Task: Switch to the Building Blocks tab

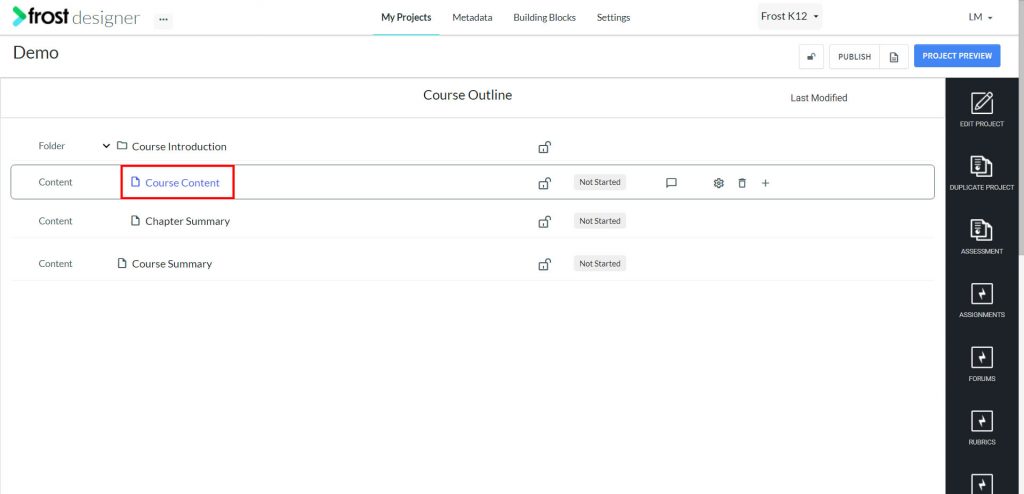Action: [x=544, y=18]
